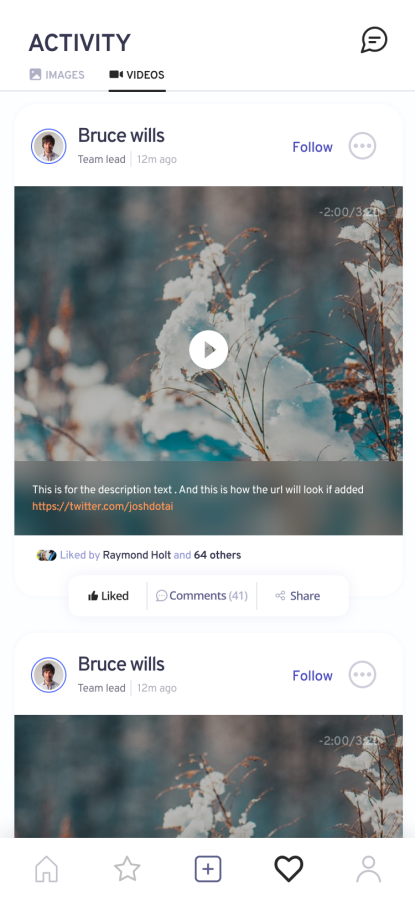Open Comments (41) on the post
The width and height of the screenshot is (415, 900).
tap(202, 596)
